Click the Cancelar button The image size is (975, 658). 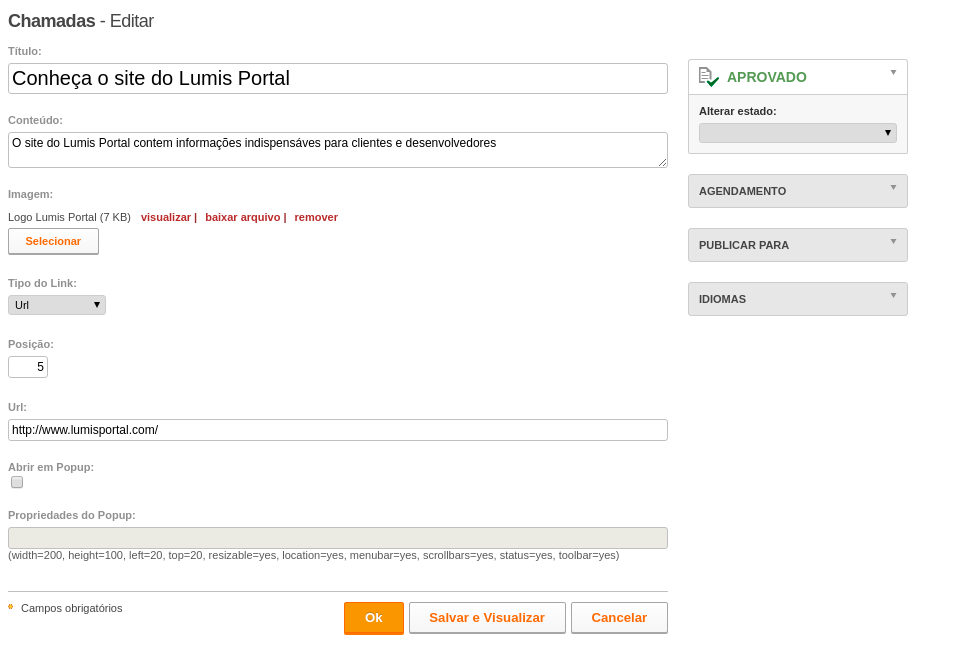pos(619,618)
